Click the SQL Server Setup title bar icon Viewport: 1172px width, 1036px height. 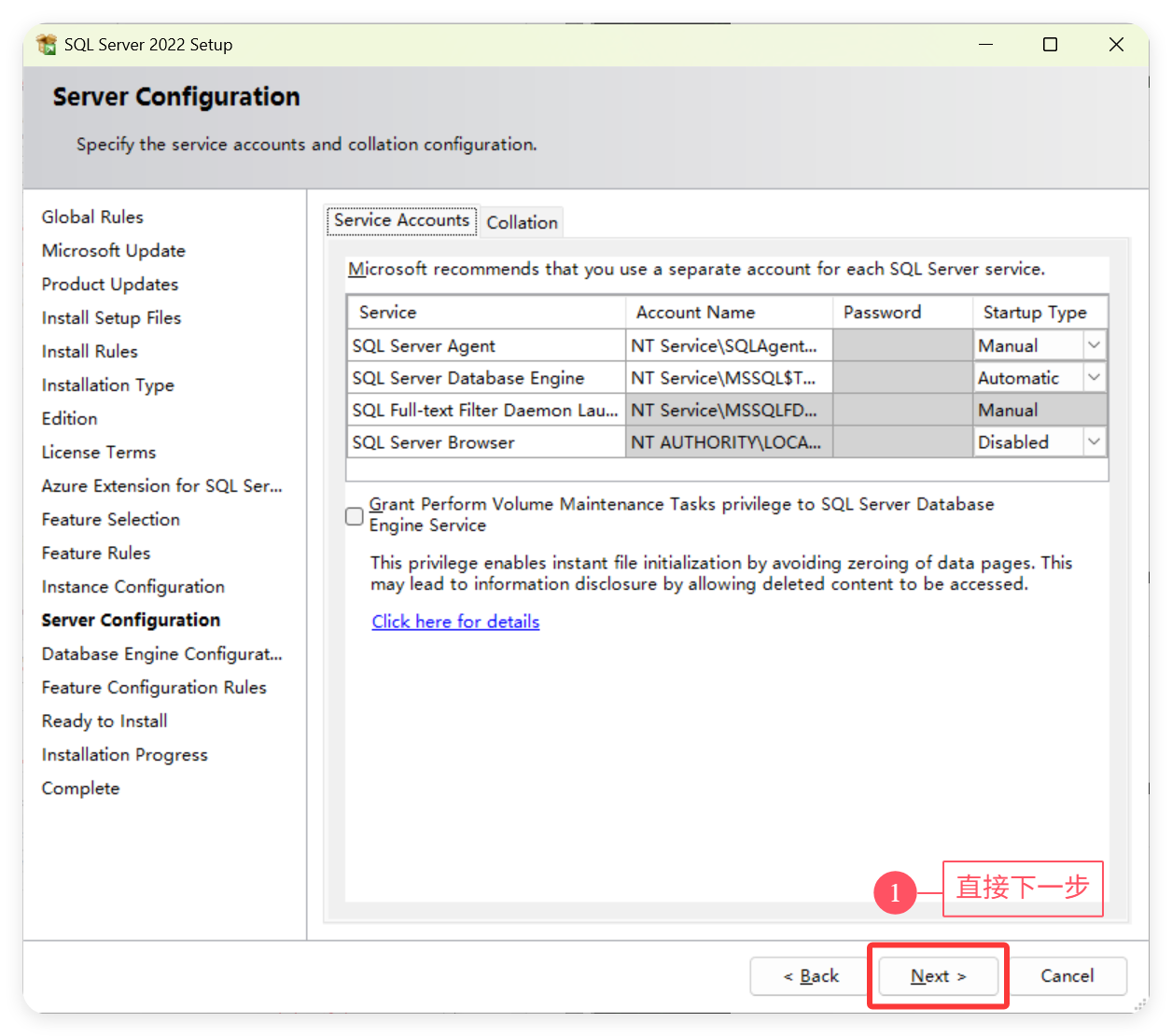tap(47, 44)
